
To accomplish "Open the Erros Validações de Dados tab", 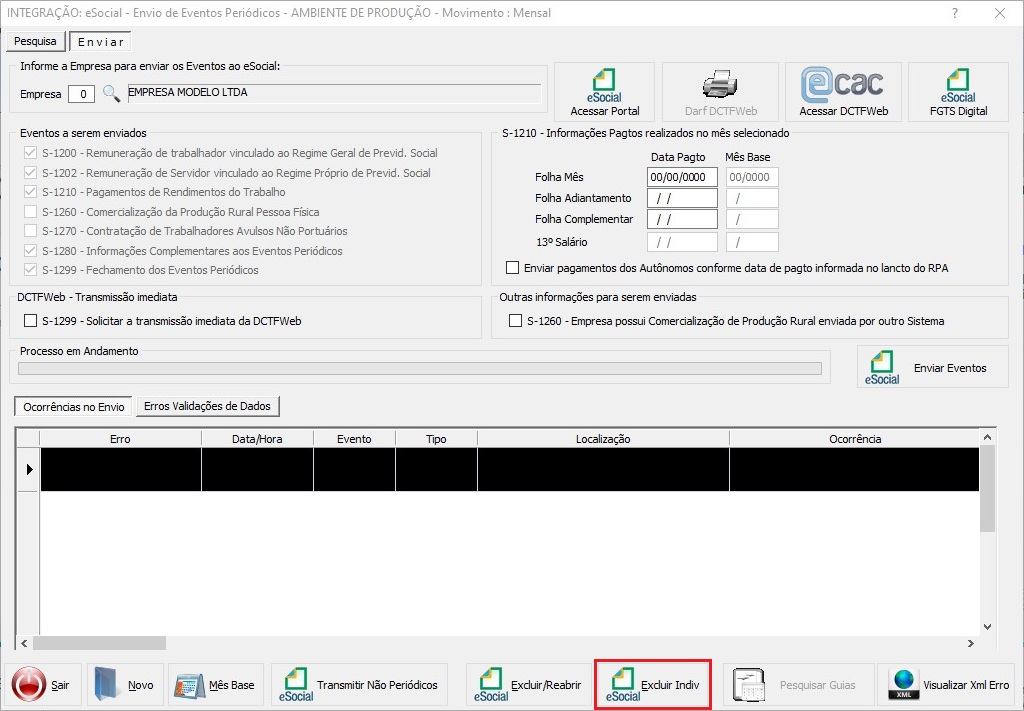I will click(208, 406).
